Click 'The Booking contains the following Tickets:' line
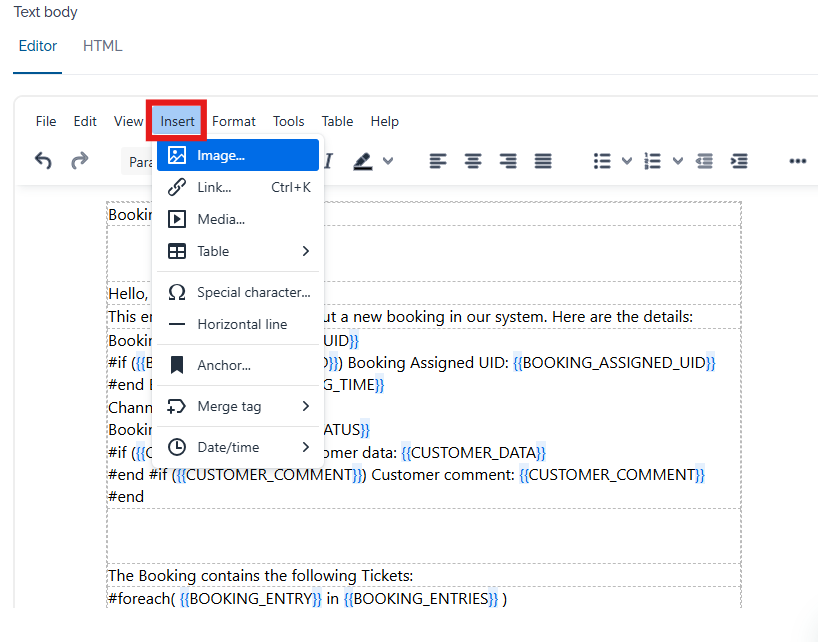This screenshot has height=642, width=818. (260, 576)
